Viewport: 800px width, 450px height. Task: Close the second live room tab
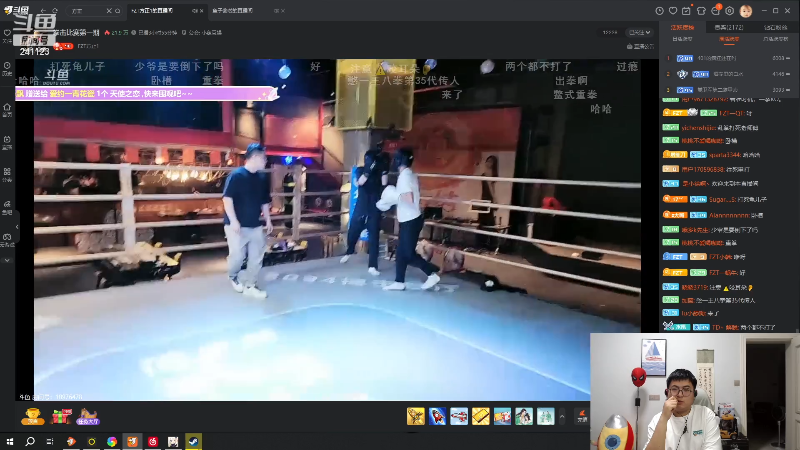(x=283, y=11)
